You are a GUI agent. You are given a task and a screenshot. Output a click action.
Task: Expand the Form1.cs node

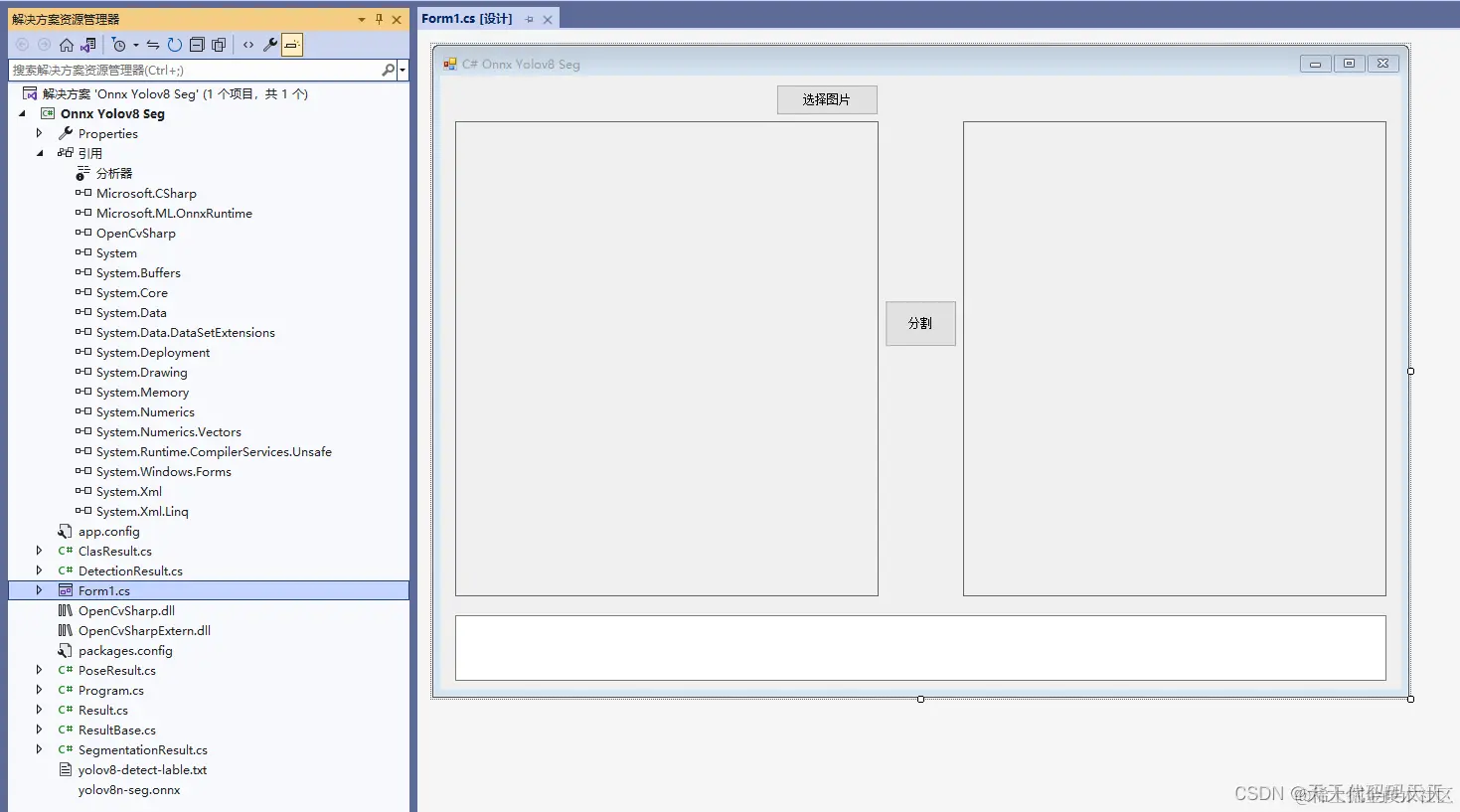[x=40, y=590]
